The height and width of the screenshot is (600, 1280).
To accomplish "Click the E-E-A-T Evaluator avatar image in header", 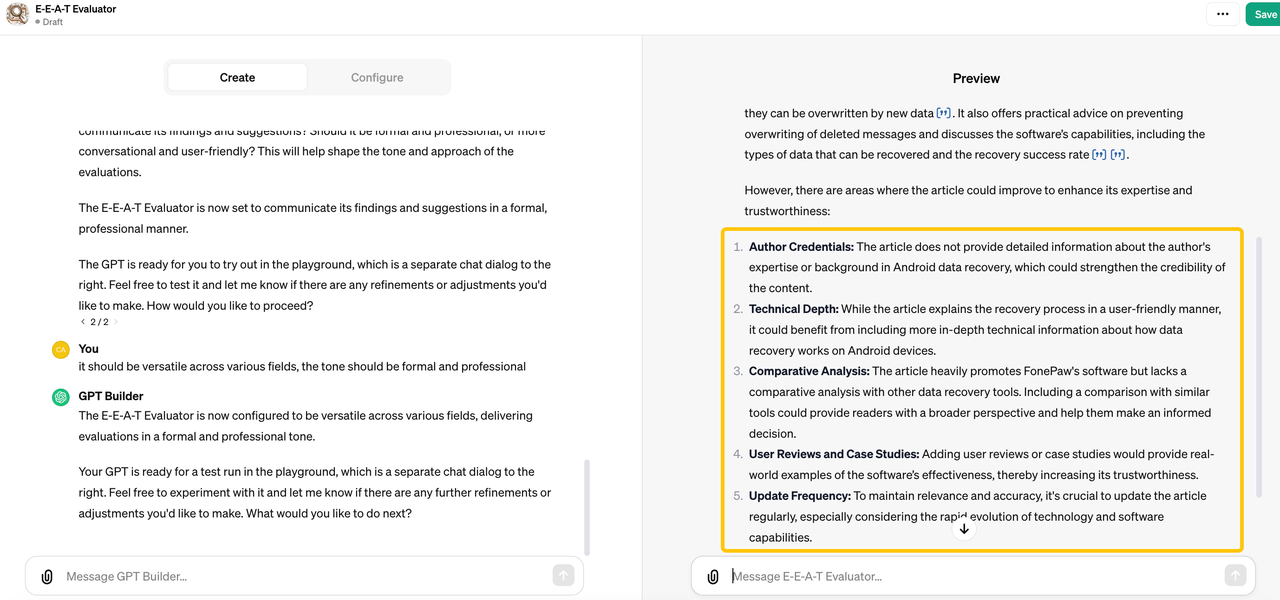I will [x=17, y=14].
